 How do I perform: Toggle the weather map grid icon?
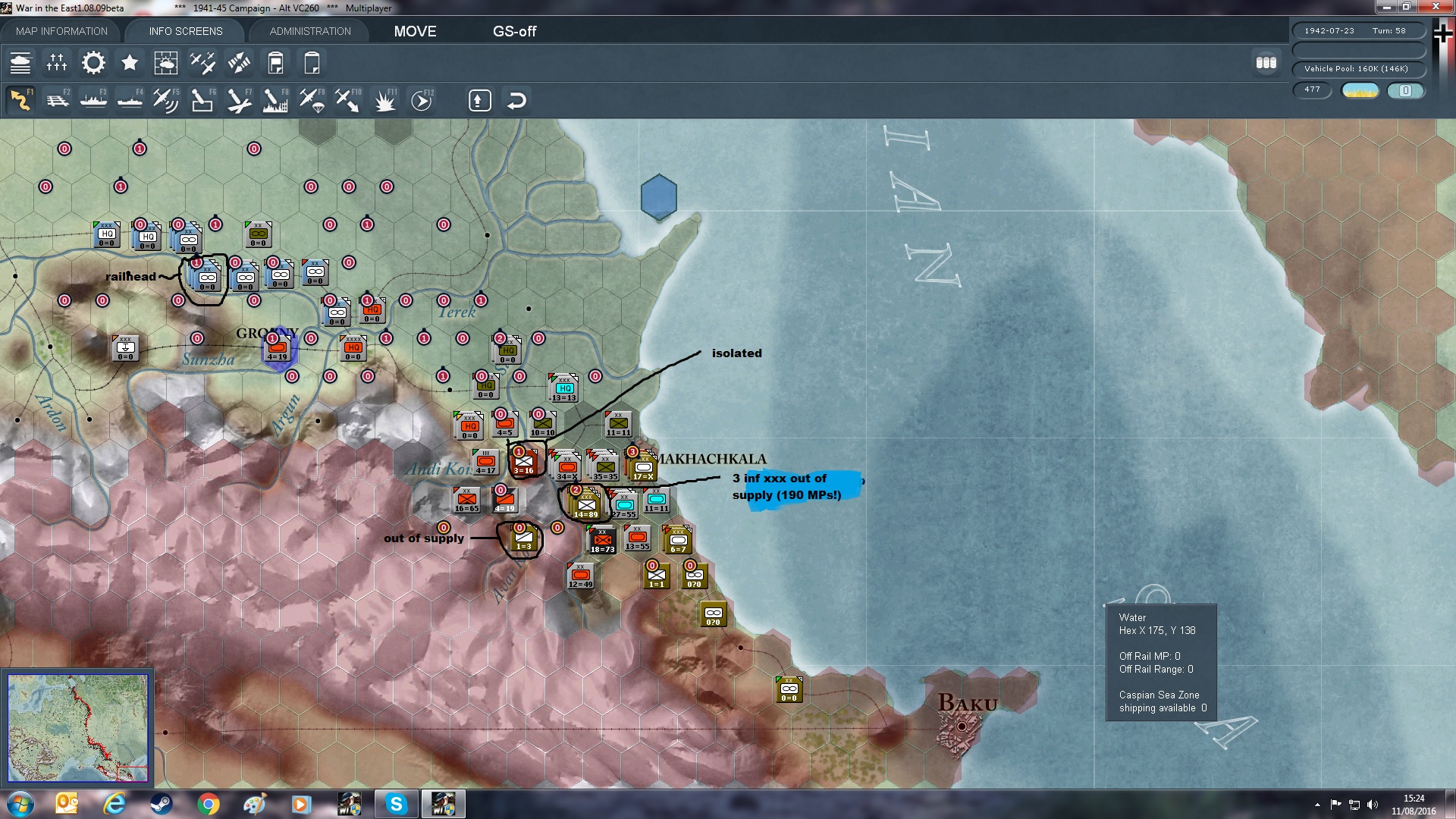(165, 63)
